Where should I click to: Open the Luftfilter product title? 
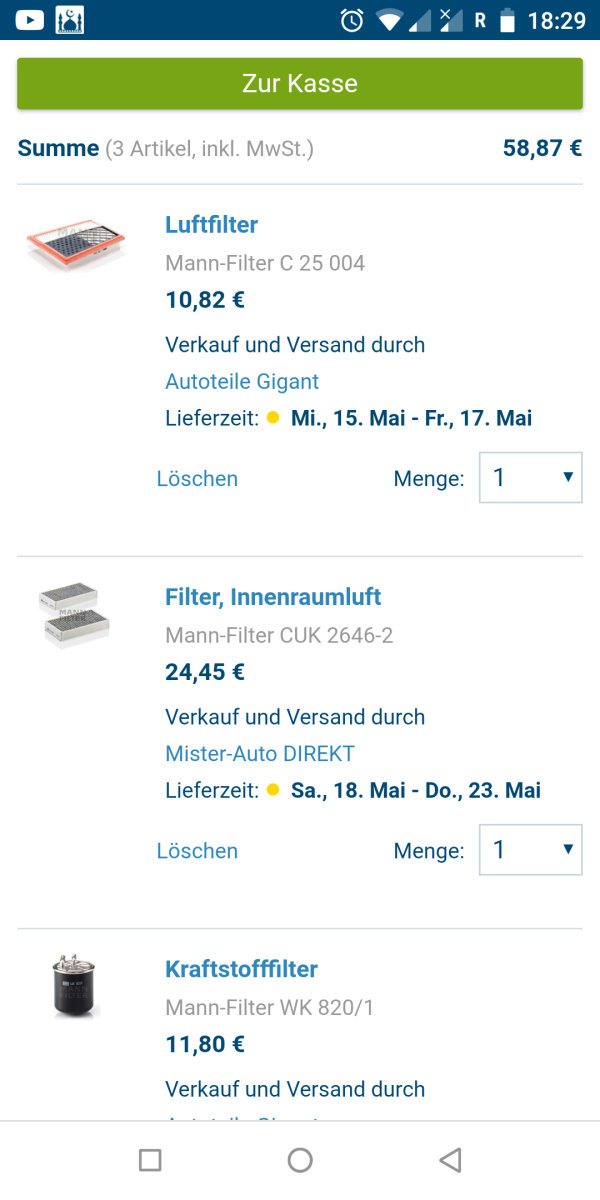point(211,225)
